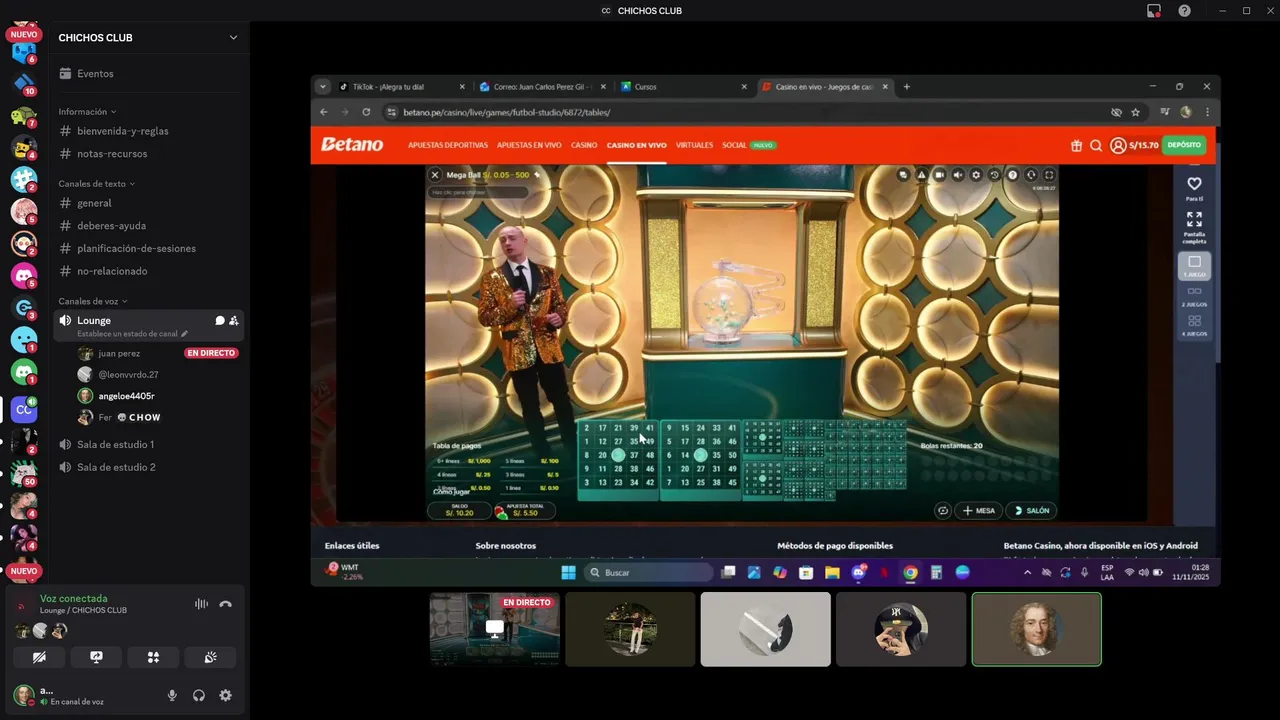
Task: Edit the channel status pencil icon
Action: coord(184,334)
